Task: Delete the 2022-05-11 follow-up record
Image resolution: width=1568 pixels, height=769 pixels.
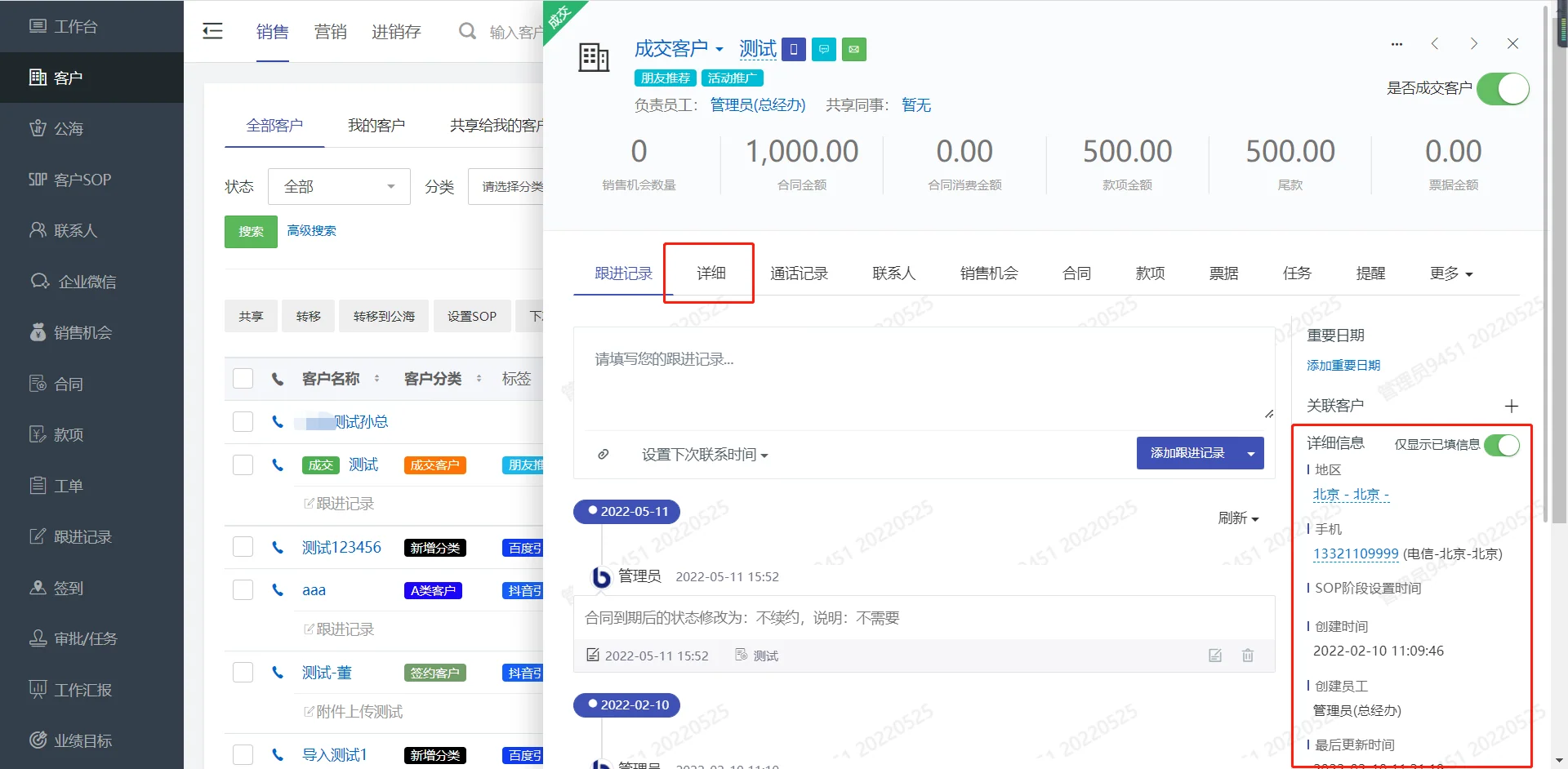Action: [1248, 656]
